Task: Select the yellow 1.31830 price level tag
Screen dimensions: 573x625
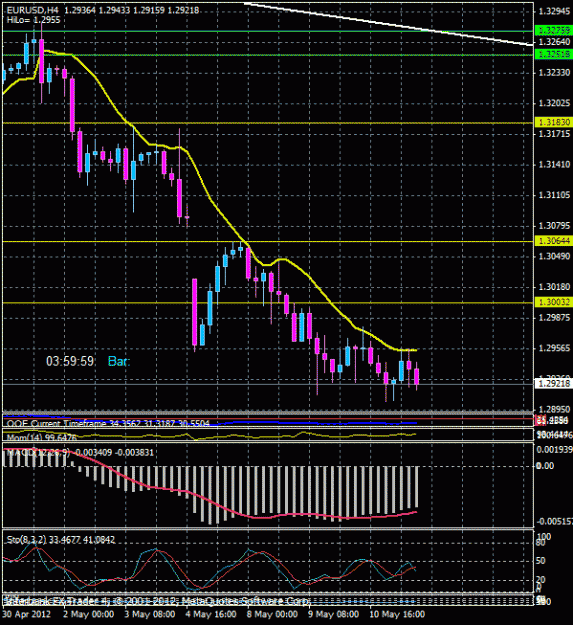Action: [x=554, y=122]
